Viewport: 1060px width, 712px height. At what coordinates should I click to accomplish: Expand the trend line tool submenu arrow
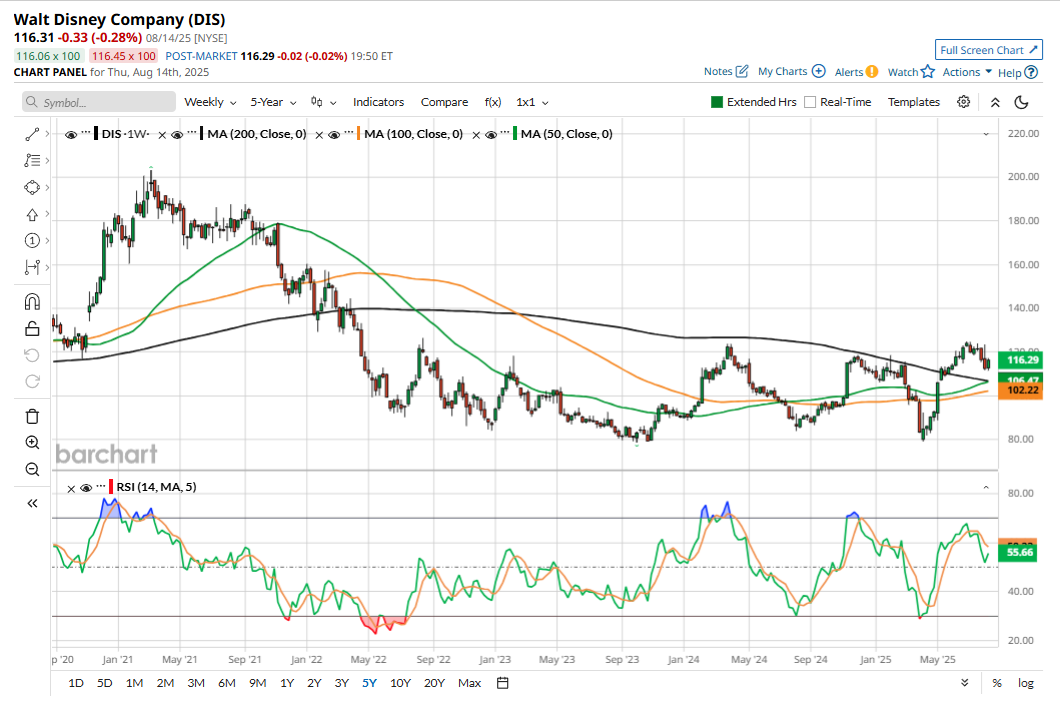(47, 134)
